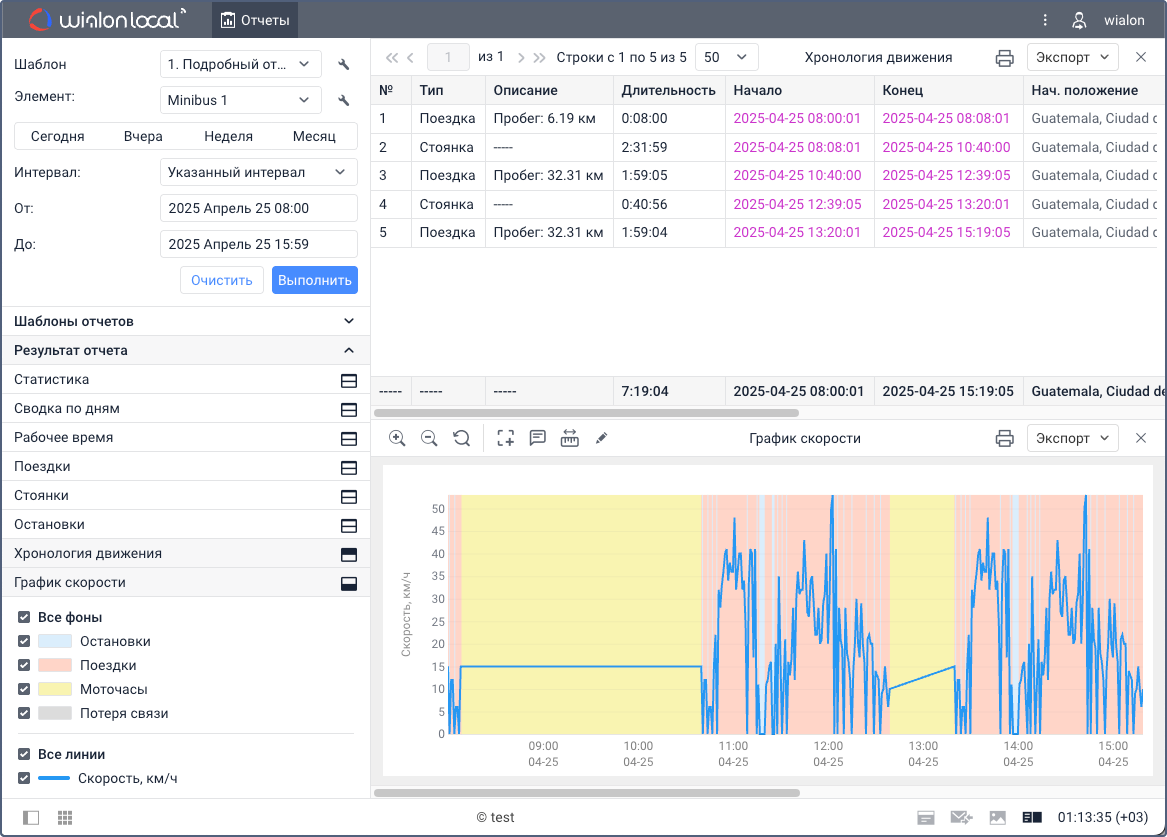Click the chart zoom in magnifier icon

tap(397, 438)
